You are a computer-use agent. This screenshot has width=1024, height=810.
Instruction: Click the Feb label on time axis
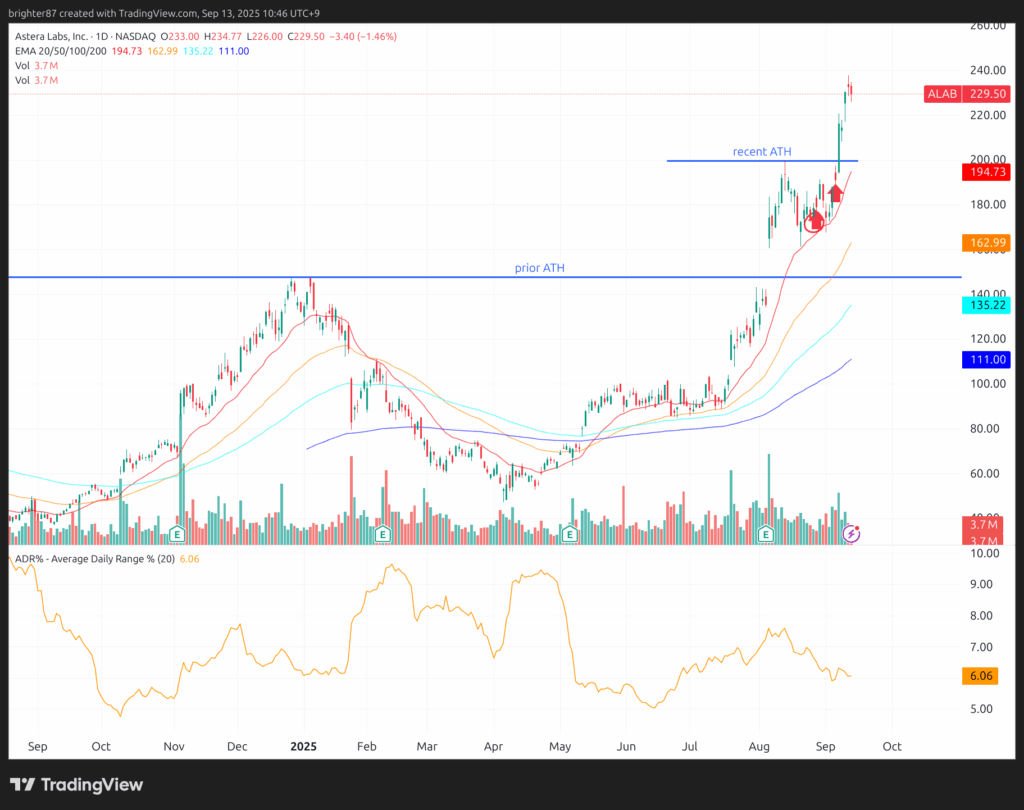pos(366,746)
